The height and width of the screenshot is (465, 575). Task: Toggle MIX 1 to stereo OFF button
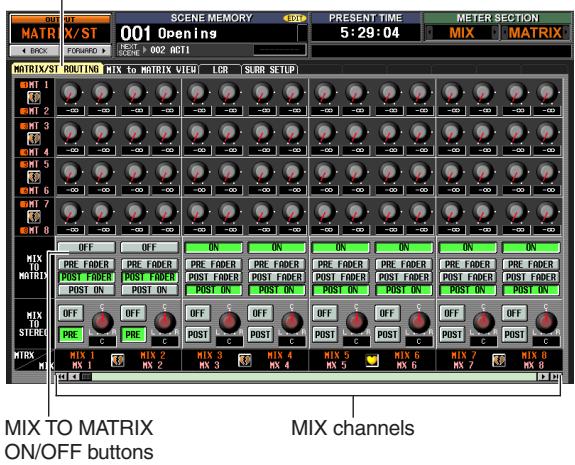click(x=70, y=313)
